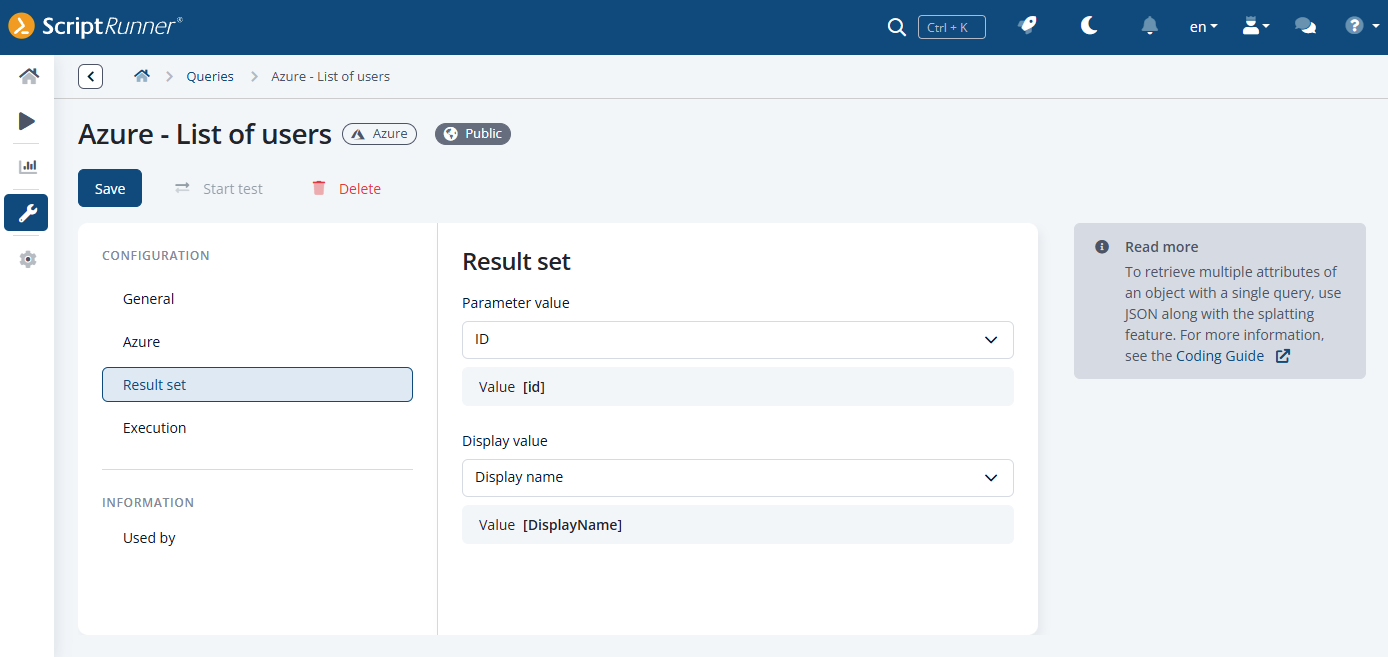This screenshot has width=1388, height=657.
Task: Navigate to the Queries breadcrumb
Action: 210,76
